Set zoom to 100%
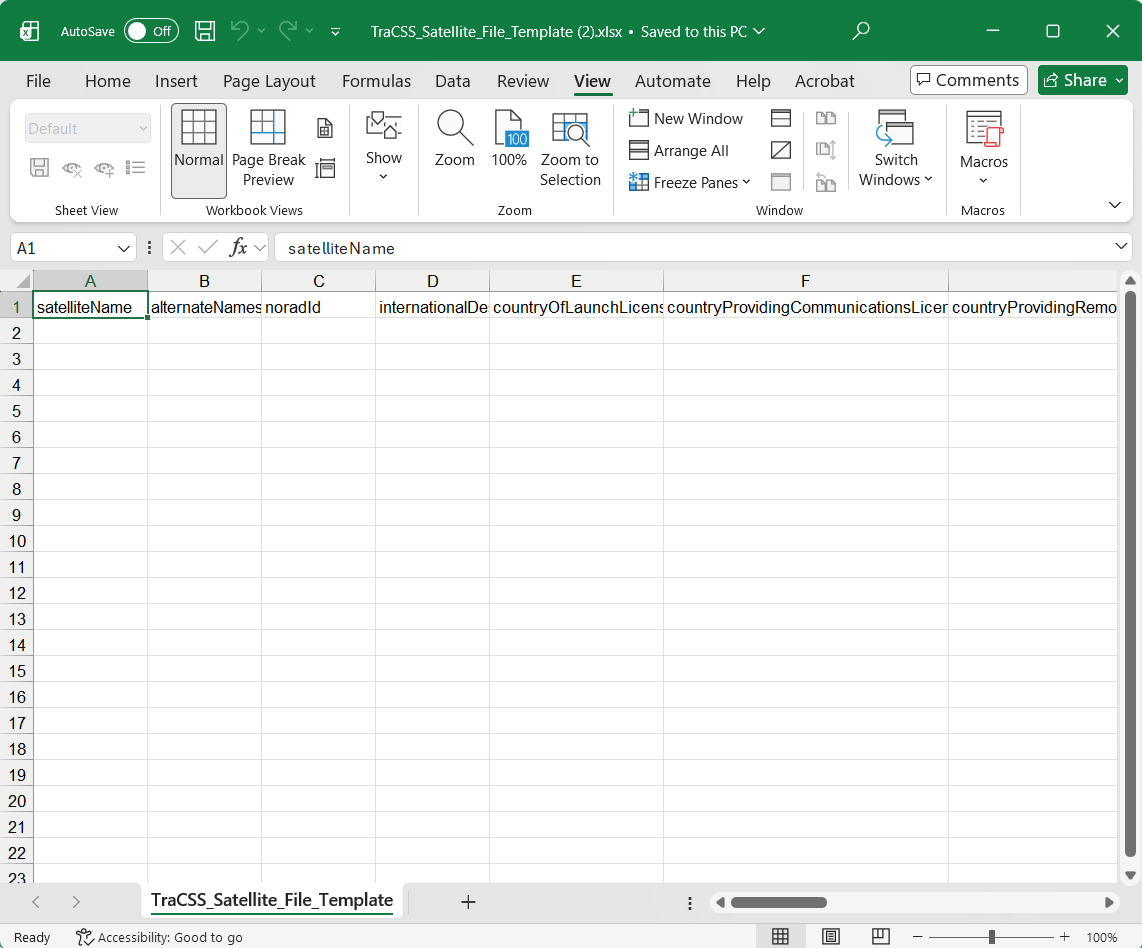The height and width of the screenshot is (948, 1142). click(509, 140)
